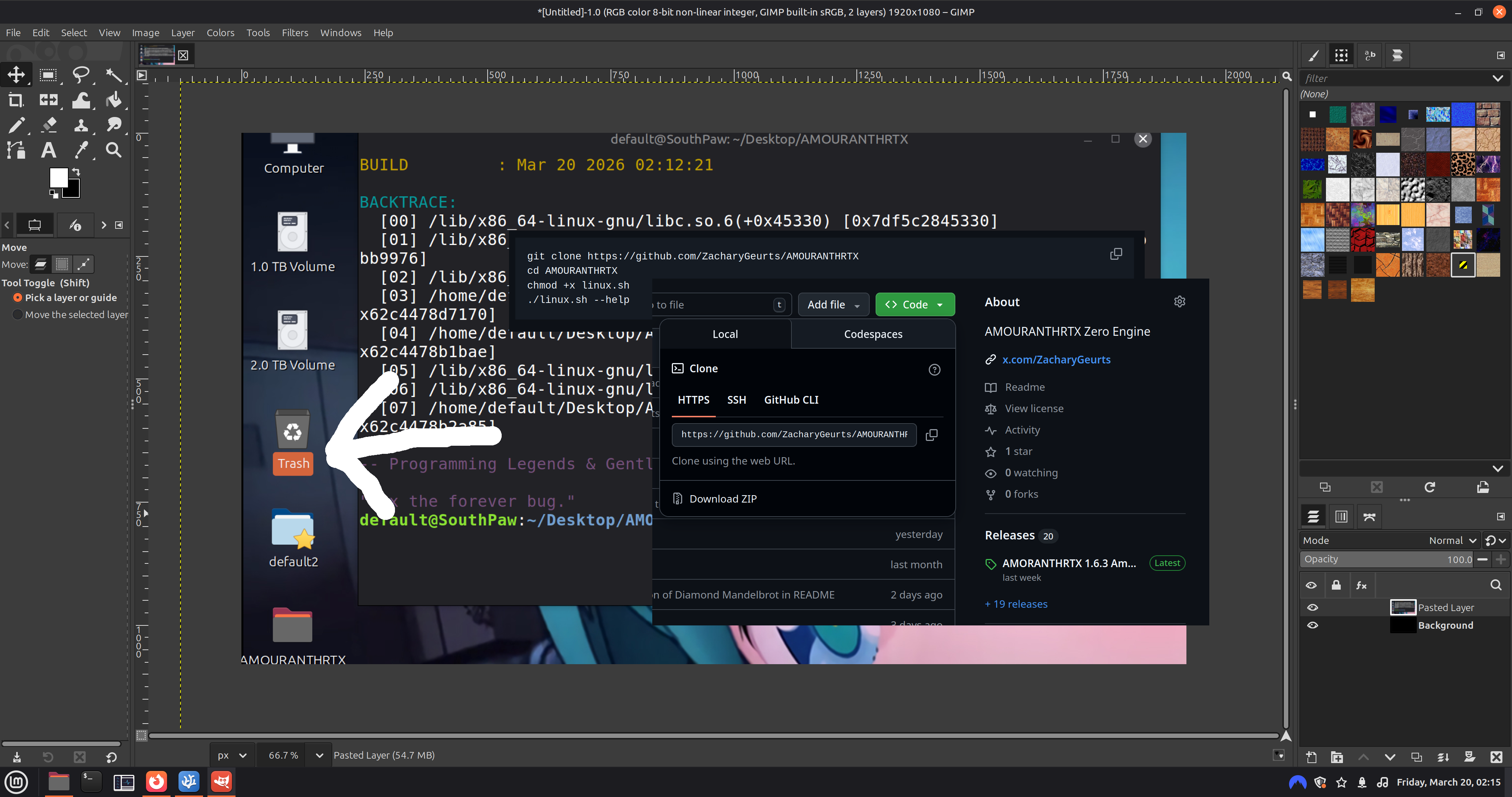This screenshot has width=1512, height=797.
Task: Save the tool preset
Action: [x=17, y=757]
